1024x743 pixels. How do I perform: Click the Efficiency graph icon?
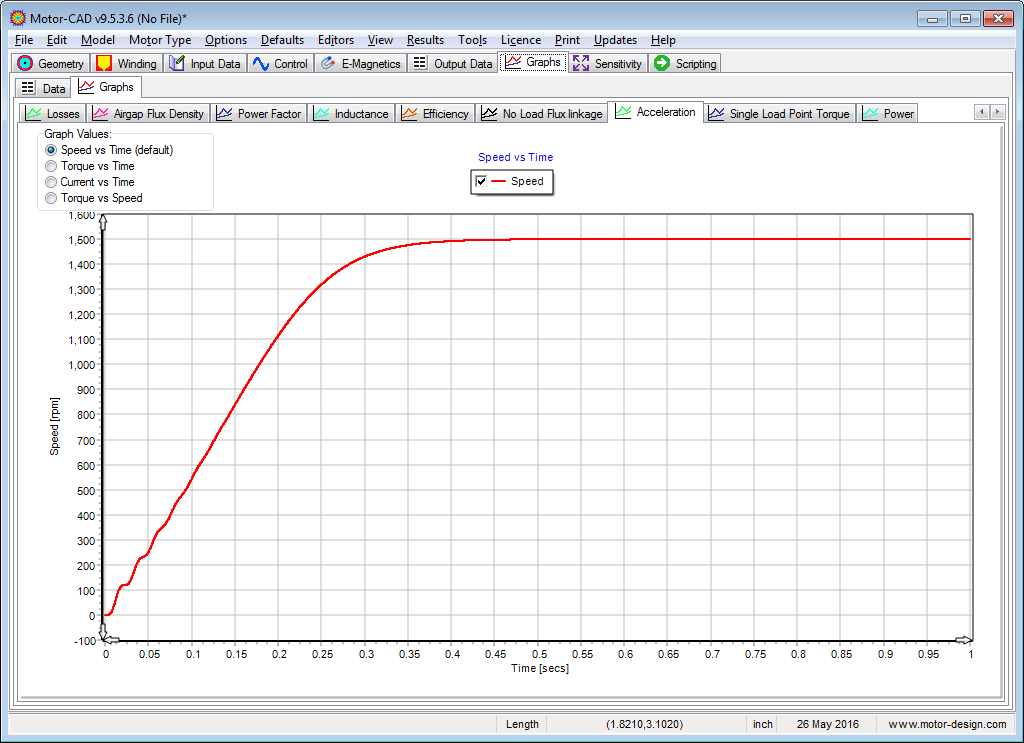pyautogui.click(x=409, y=114)
